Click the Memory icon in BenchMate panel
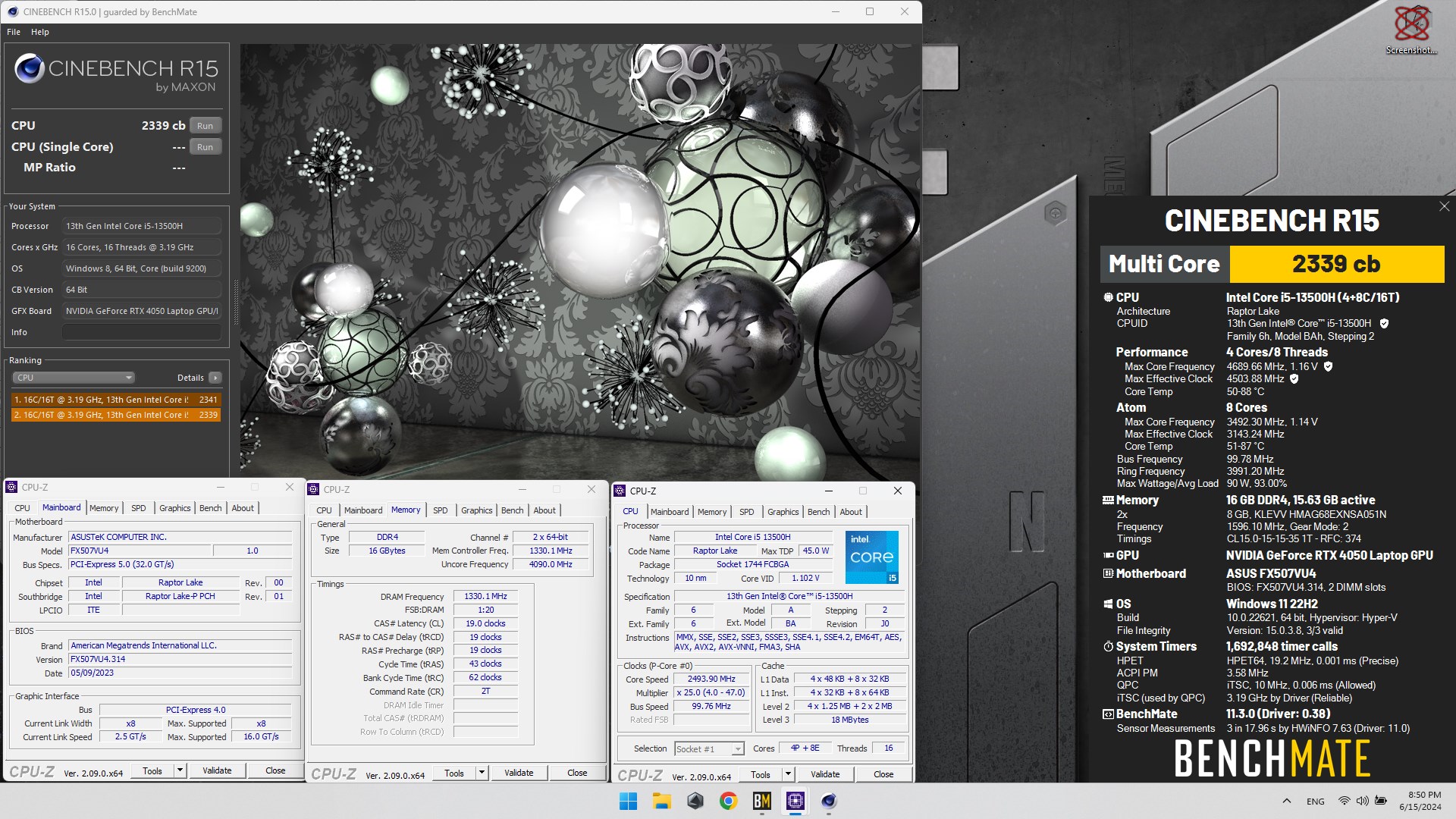1456x819 pixels. (x=1108, y=500)
